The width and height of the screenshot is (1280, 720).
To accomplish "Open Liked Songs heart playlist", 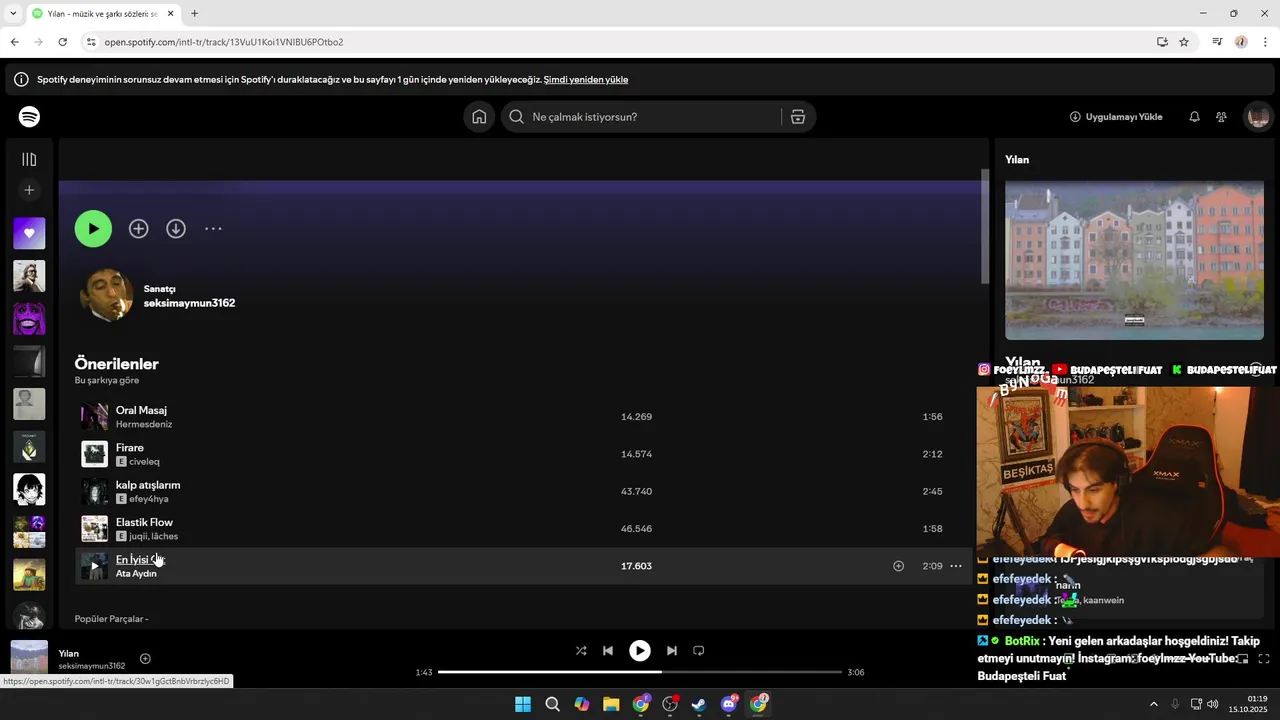I will coord(29,233).
